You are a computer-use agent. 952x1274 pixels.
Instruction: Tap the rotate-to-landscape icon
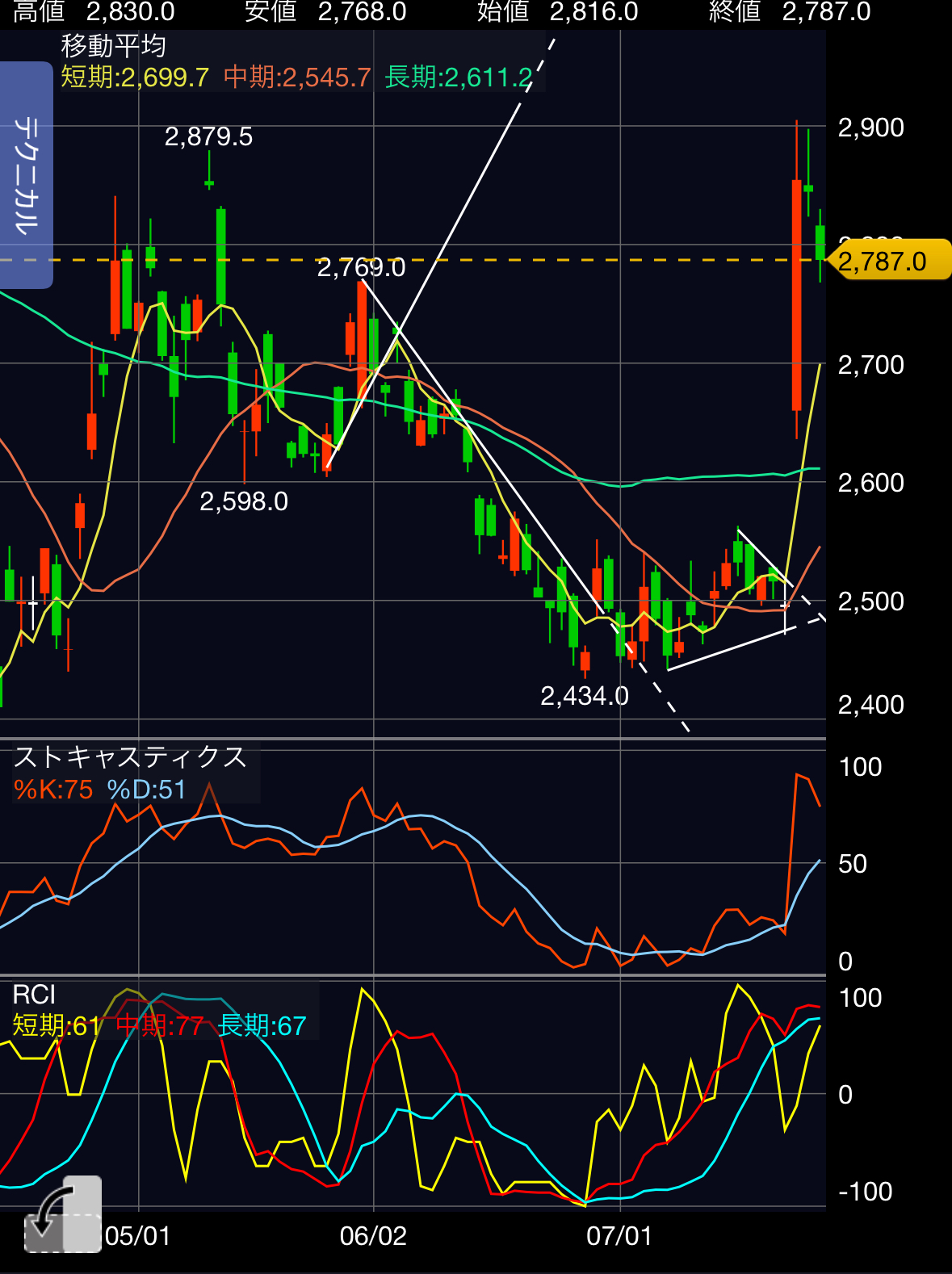tap(62, 1214)
